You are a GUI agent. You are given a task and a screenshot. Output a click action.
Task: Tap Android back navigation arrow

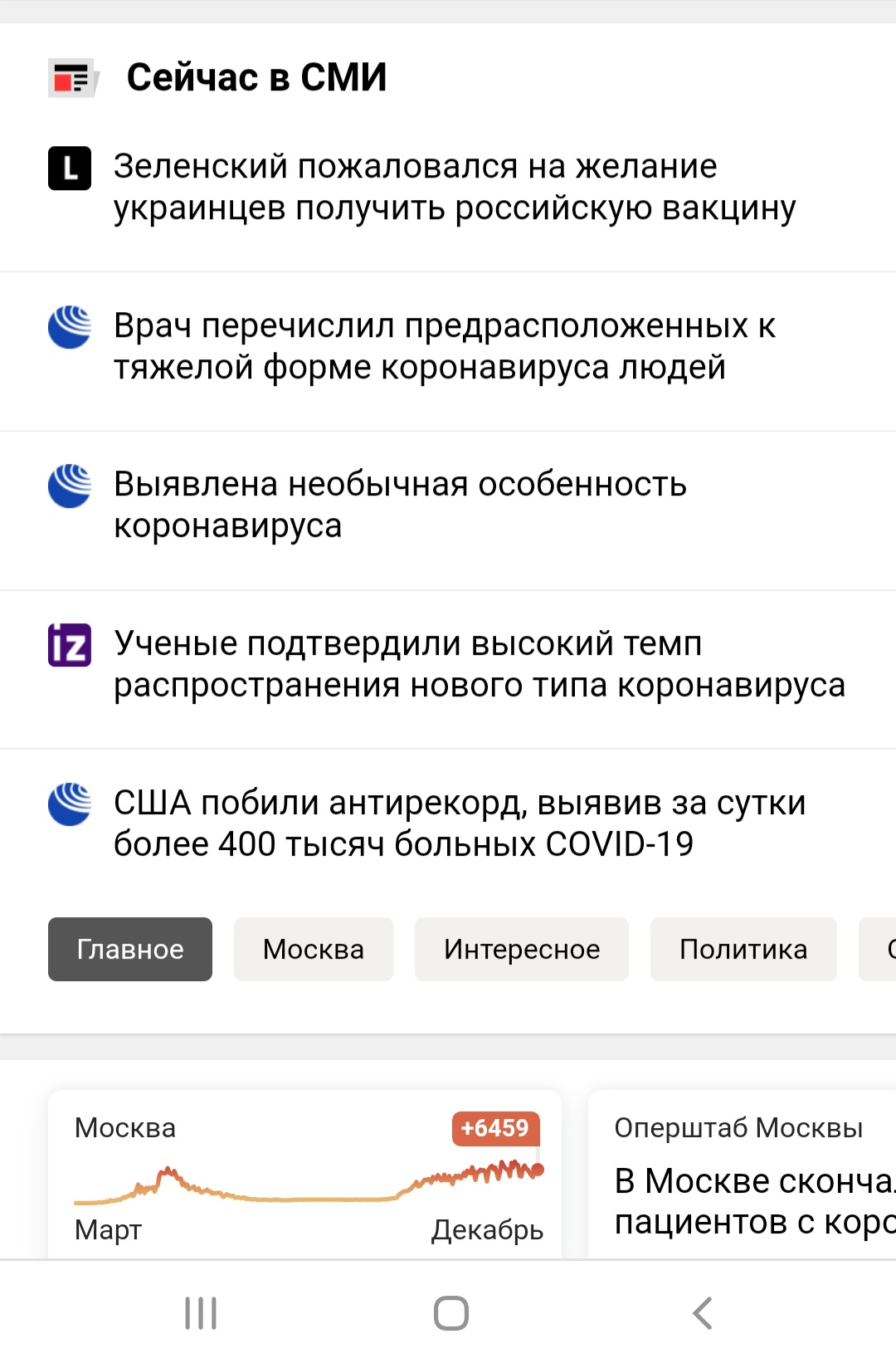(x=702, y=1313)
